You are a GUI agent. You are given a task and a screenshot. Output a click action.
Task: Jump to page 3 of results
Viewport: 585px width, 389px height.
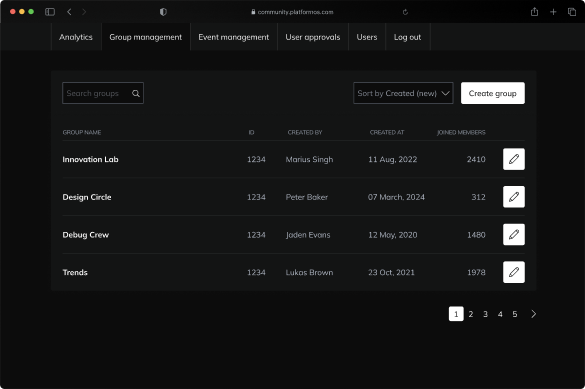[485, 314]
